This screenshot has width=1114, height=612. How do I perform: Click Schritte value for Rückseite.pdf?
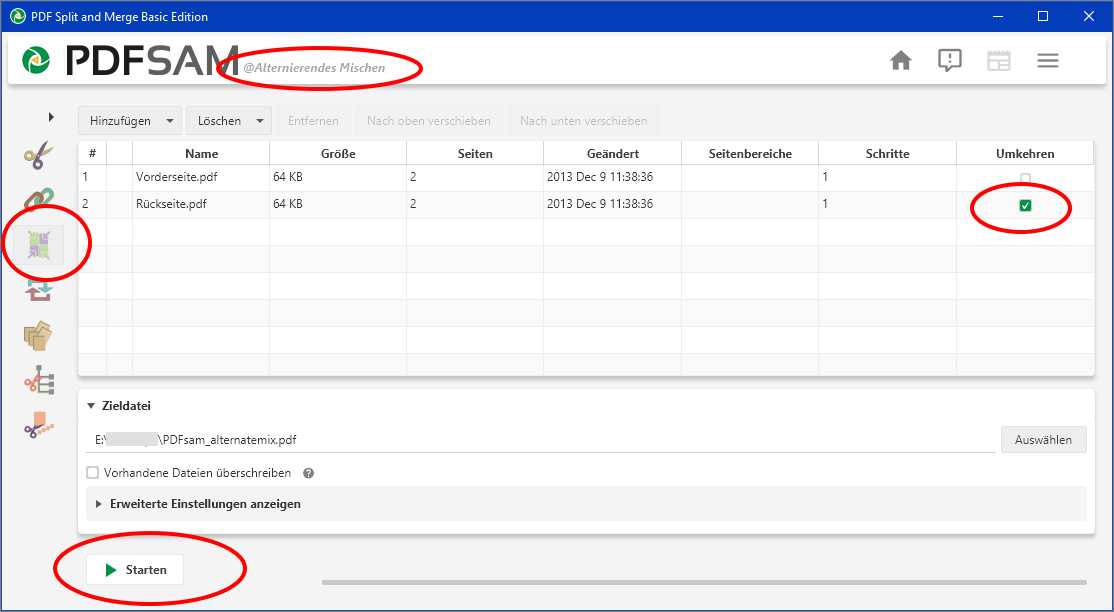(x=887, y=205)
